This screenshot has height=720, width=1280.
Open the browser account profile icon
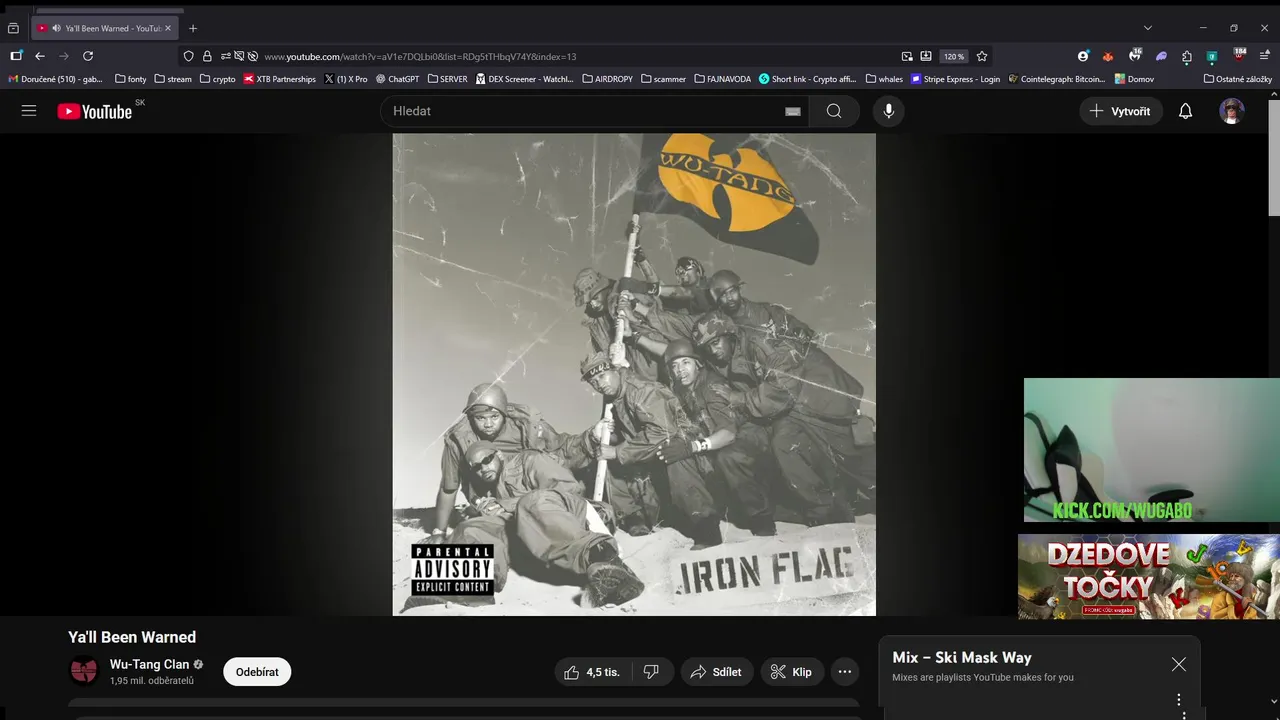1083,56
